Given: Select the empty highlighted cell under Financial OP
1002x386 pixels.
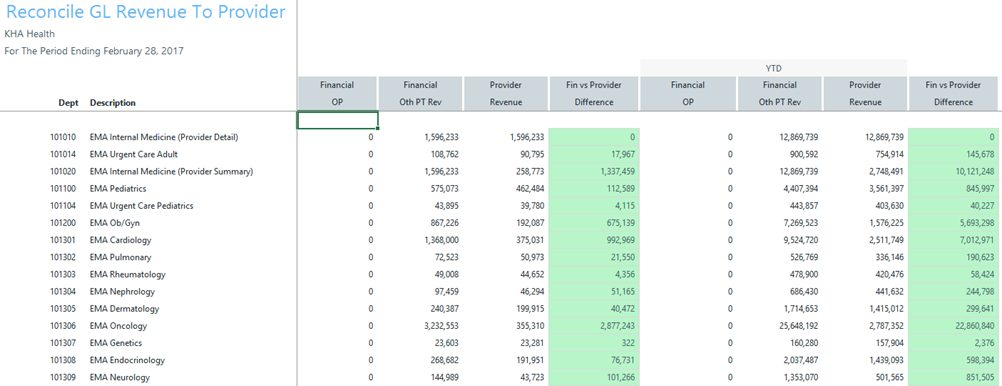Looking at the screenshot, I should [338, 120].
